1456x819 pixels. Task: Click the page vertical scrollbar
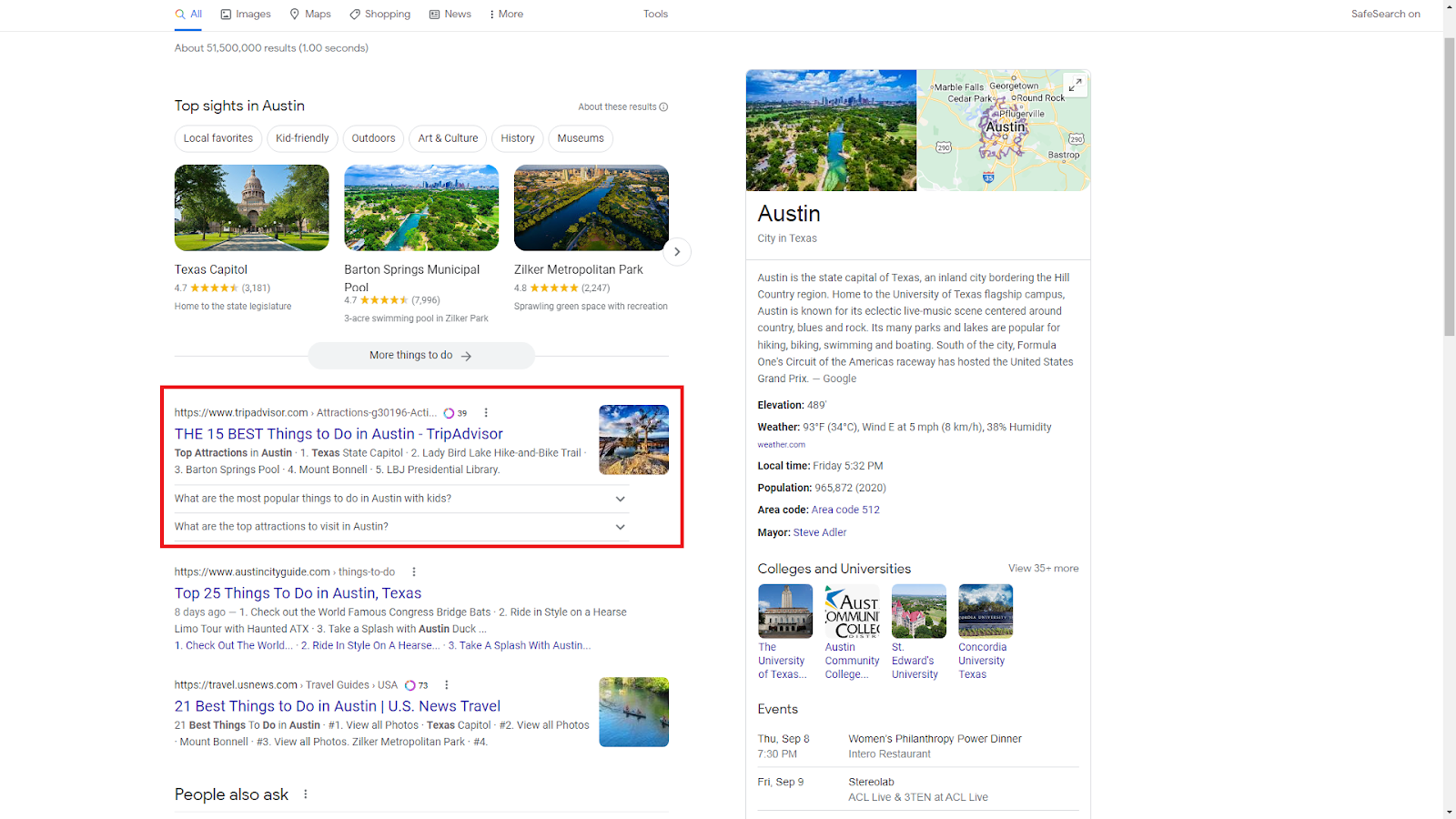[1449, 187]
